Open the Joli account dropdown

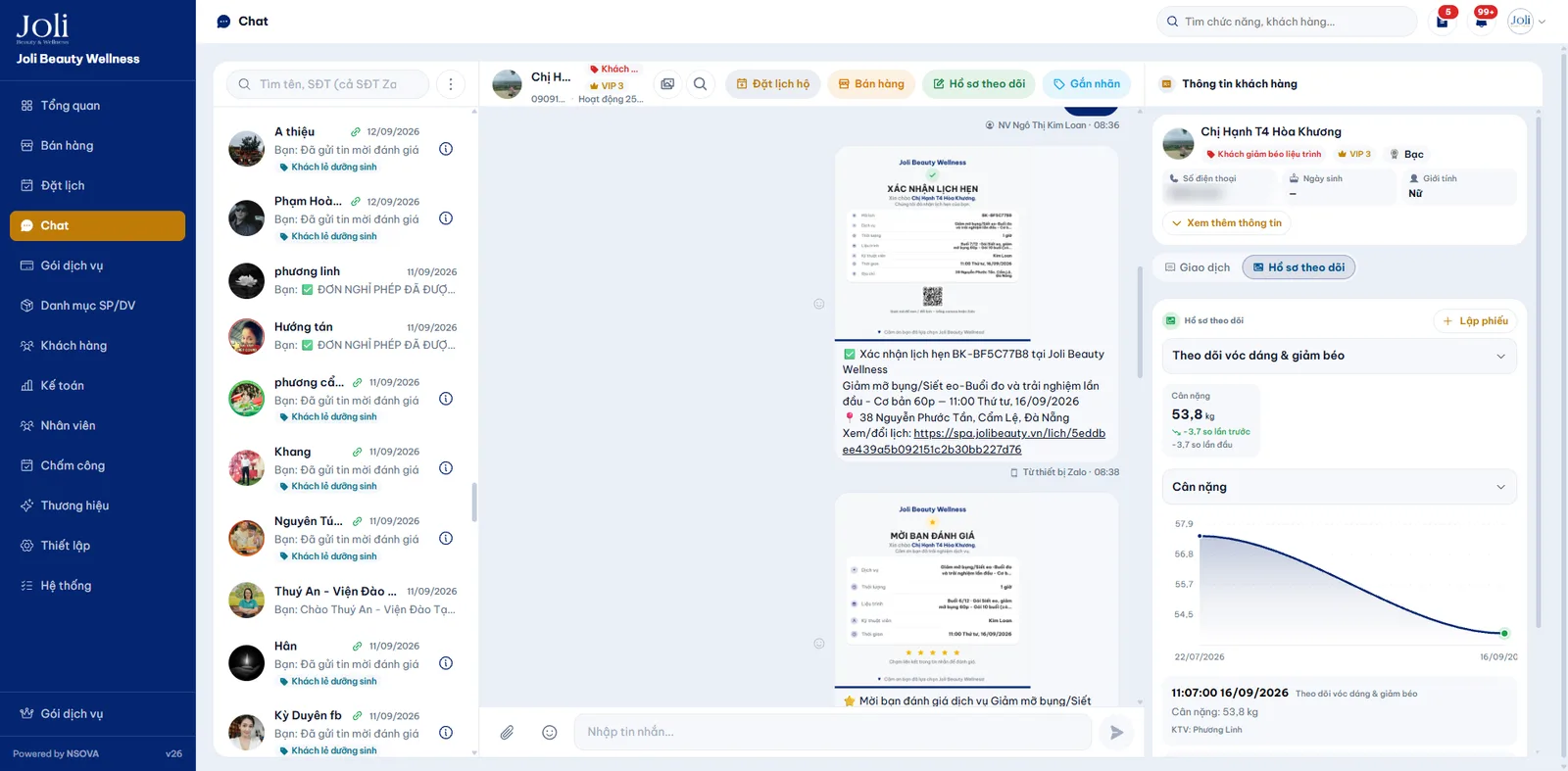[x=1527, y=21]
